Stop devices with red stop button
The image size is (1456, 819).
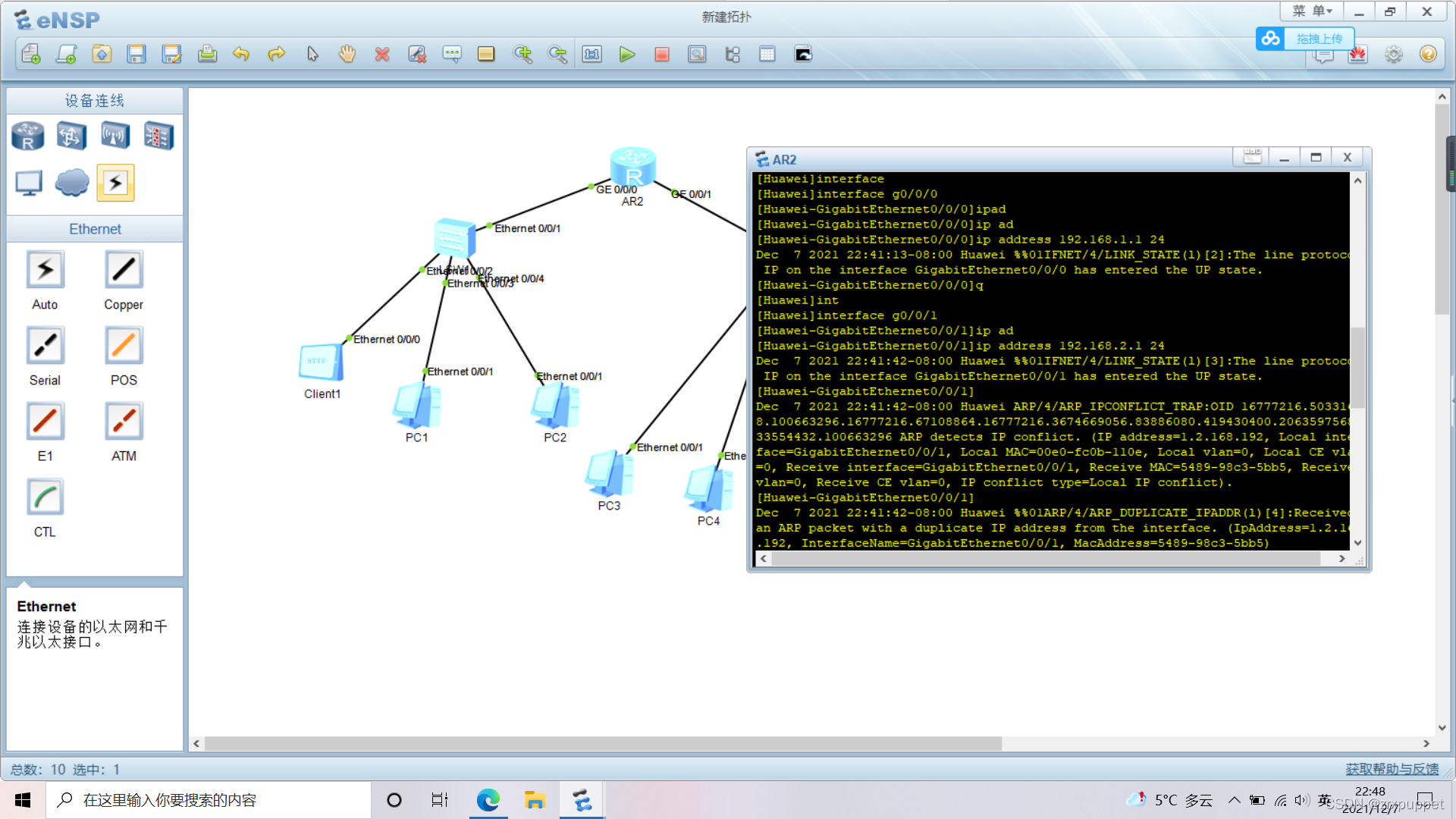662,54
